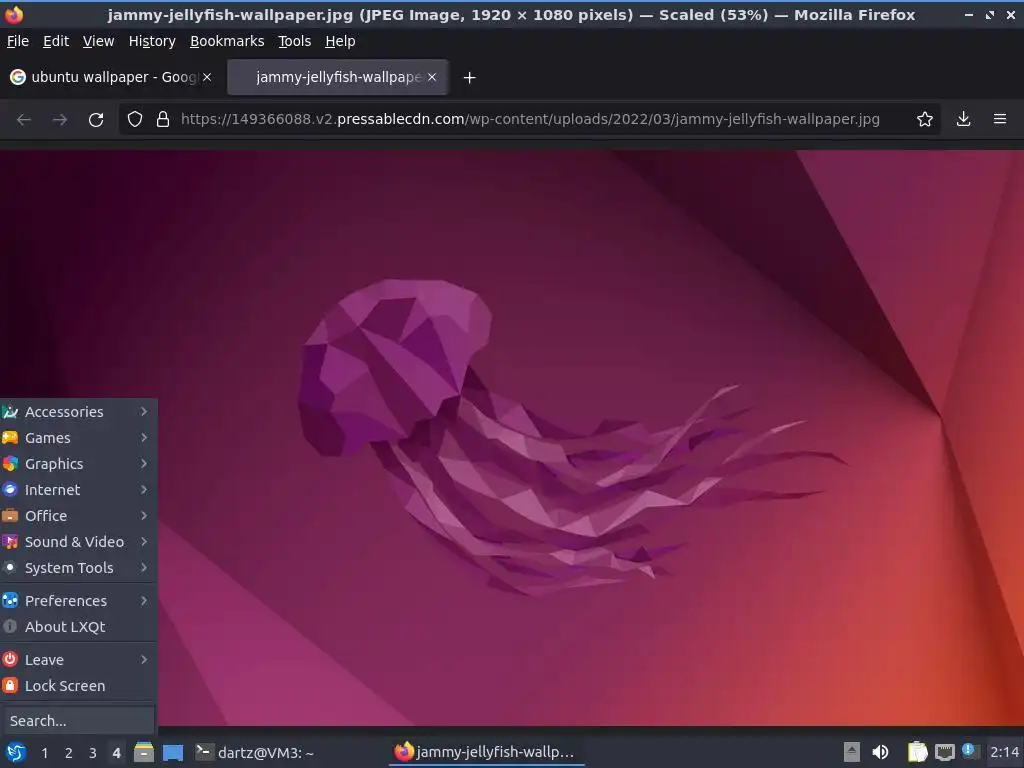
Task: Click the Firefox logo in title bar
Action: click(14, 14)
